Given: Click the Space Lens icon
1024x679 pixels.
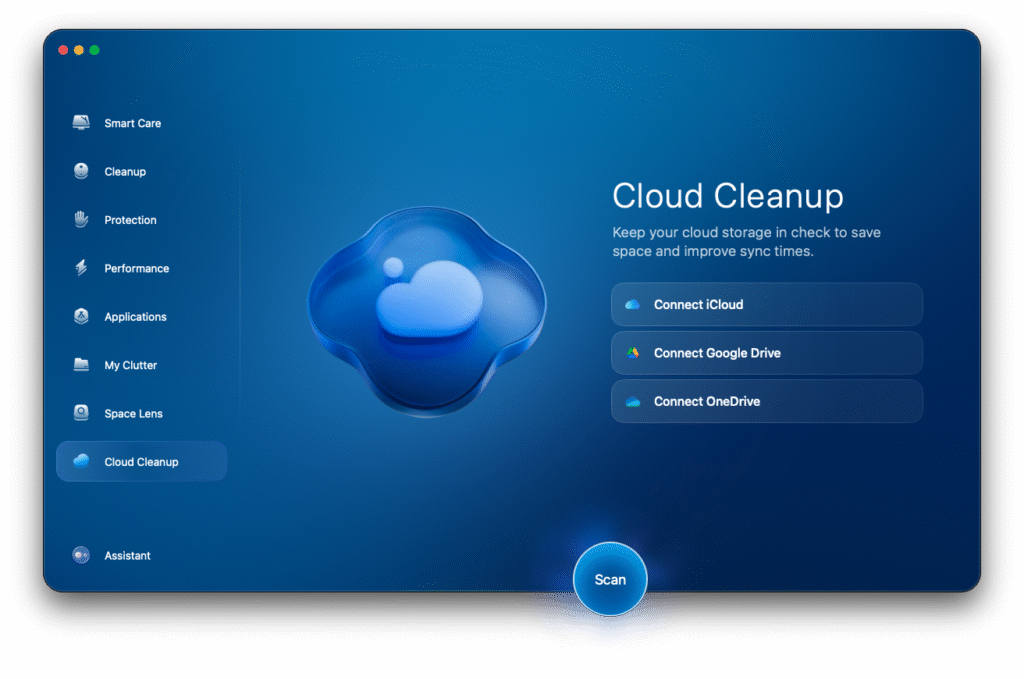Looking at the screenshot, I should pyautogui.click(x=81, y=413).
